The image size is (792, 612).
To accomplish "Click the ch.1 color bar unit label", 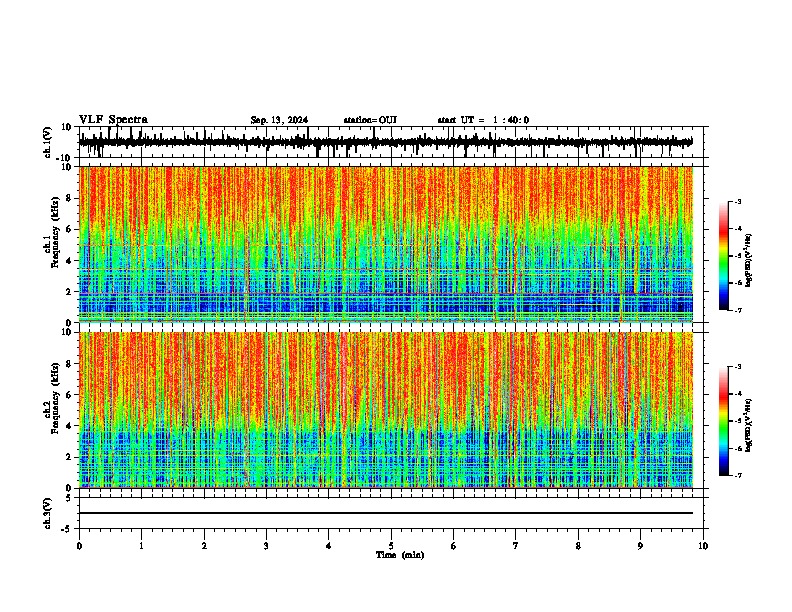I will [749, 260].
